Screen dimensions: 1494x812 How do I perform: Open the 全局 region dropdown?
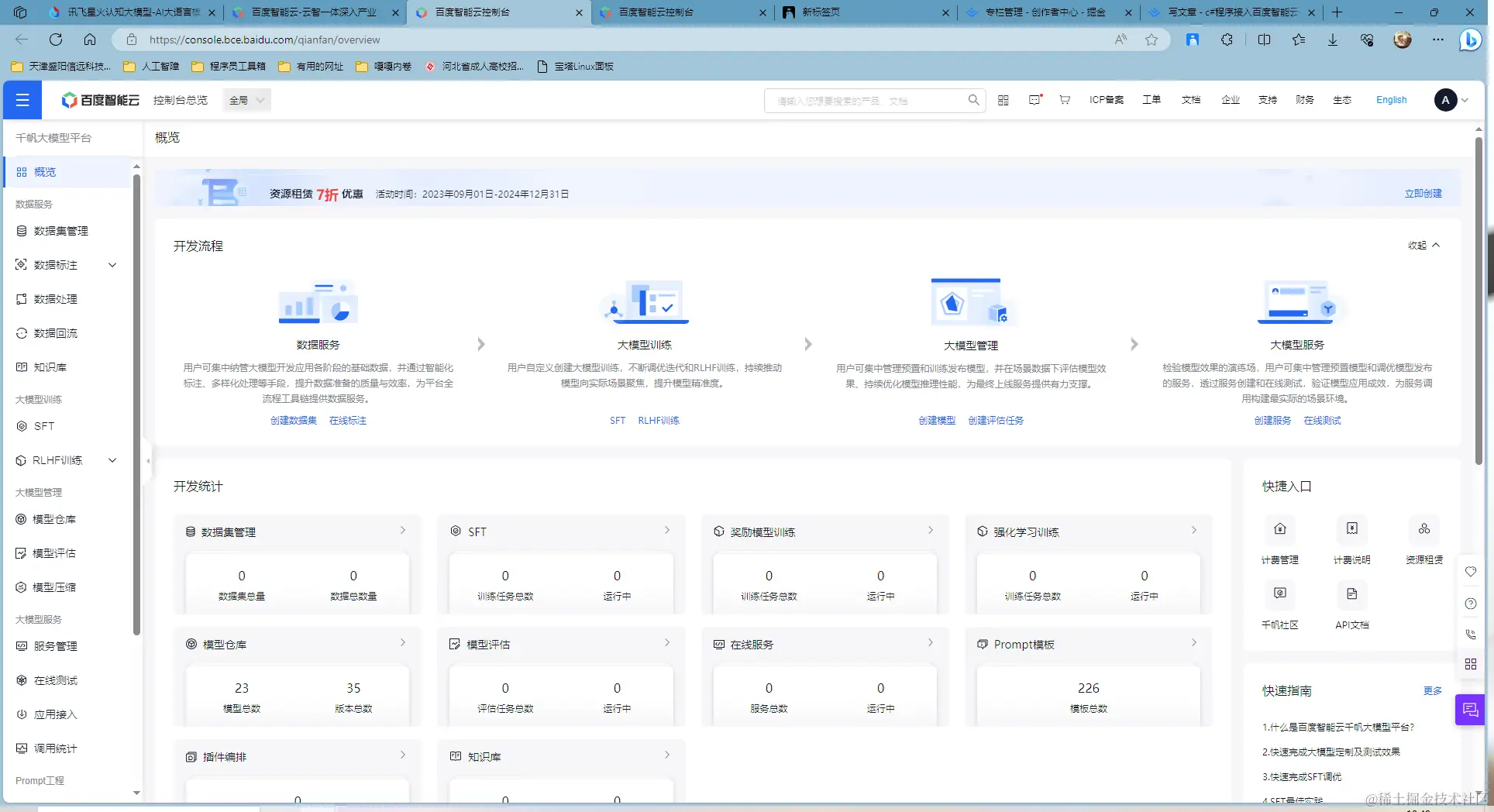tap(247, 100)
